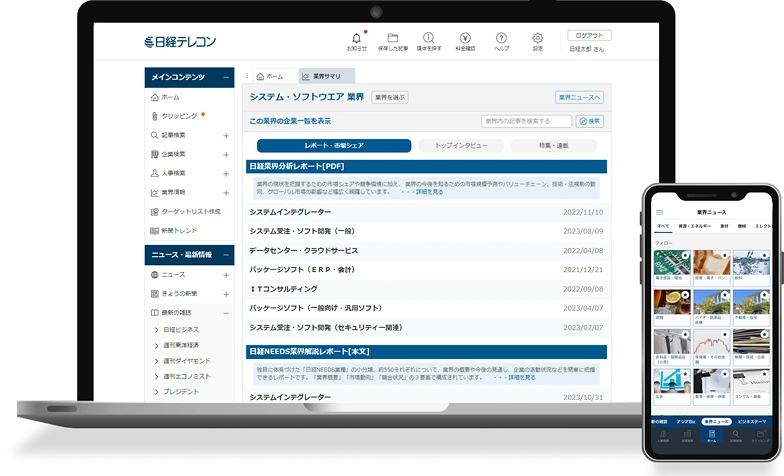Viewport: 784px width, 476px height.
Task: Toggle follow star on 飲料 water card
Action: (764, 256)
